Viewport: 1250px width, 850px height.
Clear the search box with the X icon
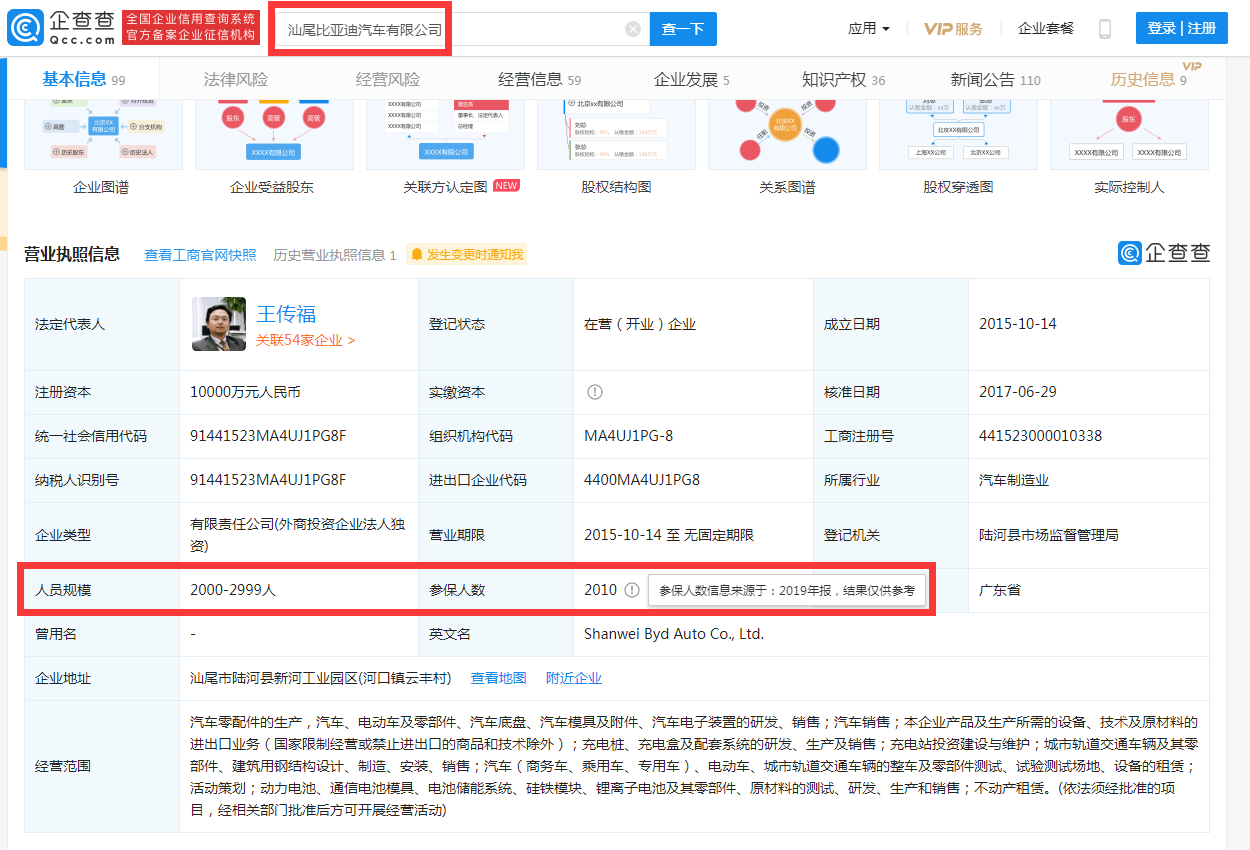[632, 29]
